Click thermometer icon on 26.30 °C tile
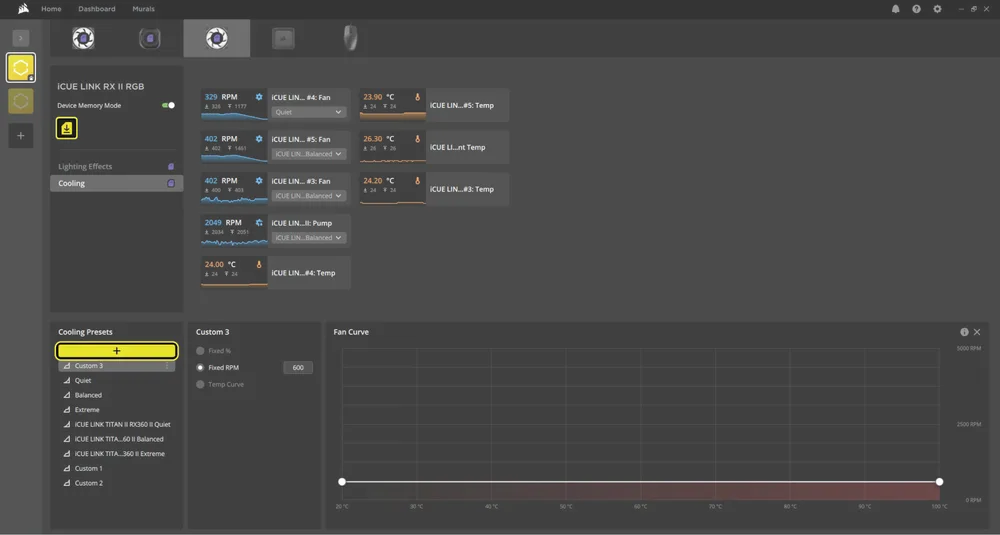Image resolution: width=1000 pixels, height=535 pixels. (x=418, y=138)
